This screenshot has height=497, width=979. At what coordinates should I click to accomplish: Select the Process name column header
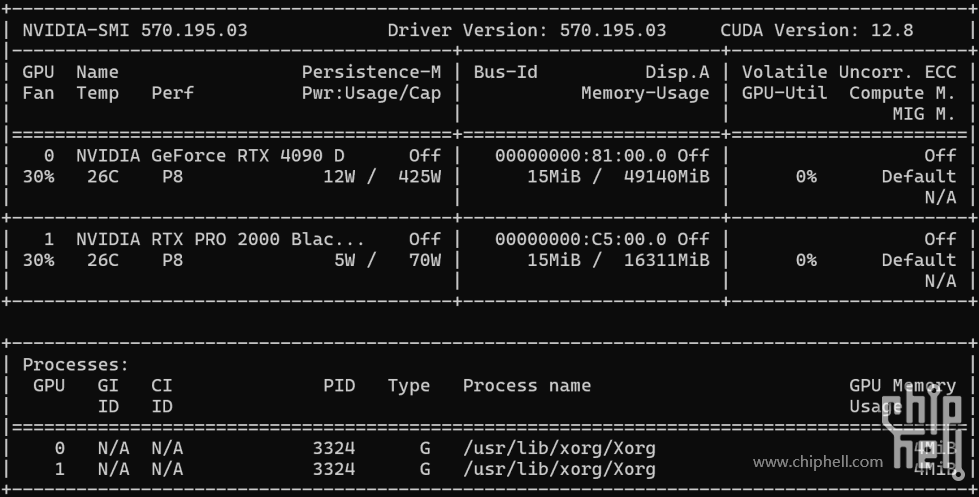click(526, 386)
